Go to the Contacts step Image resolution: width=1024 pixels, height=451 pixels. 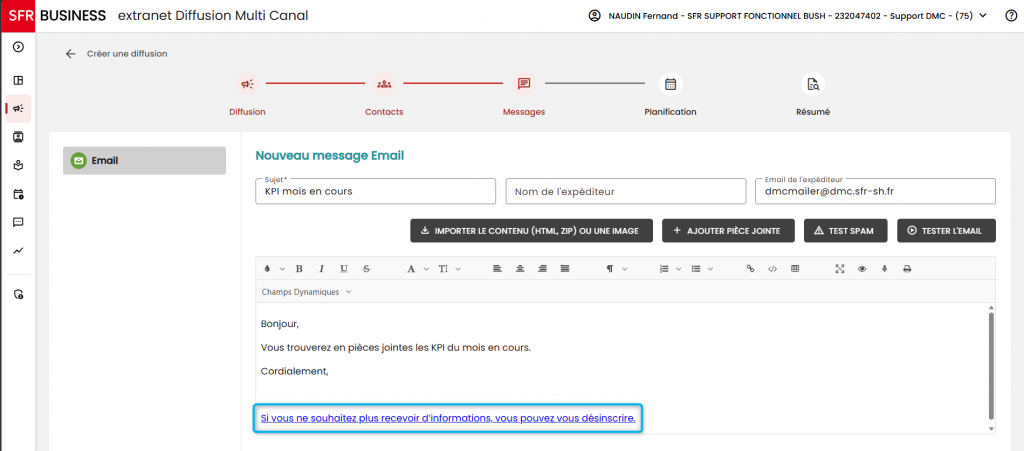384,95
